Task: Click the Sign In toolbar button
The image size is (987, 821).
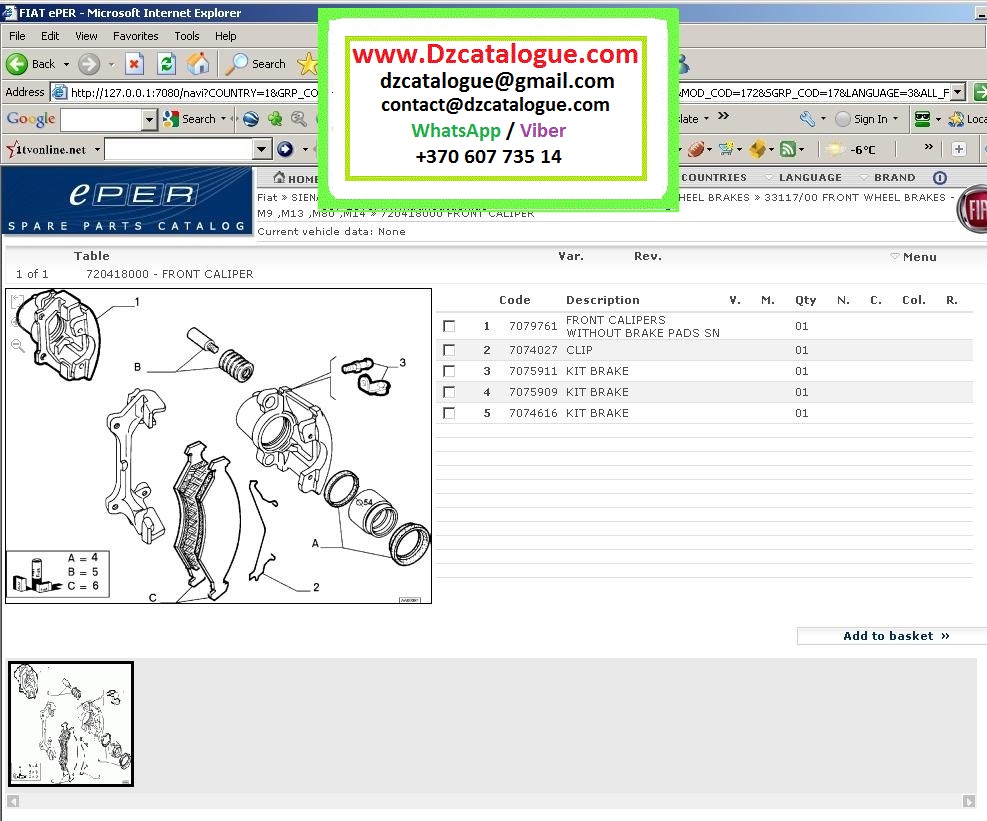Action: [862, 118]
